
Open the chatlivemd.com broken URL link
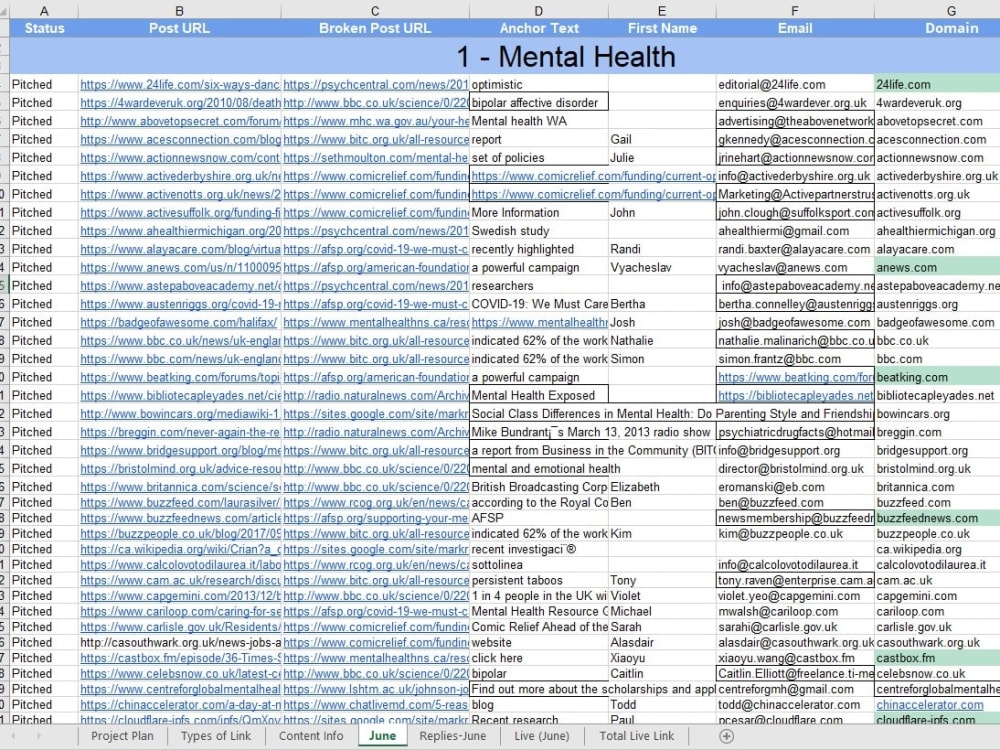[376, 705]
